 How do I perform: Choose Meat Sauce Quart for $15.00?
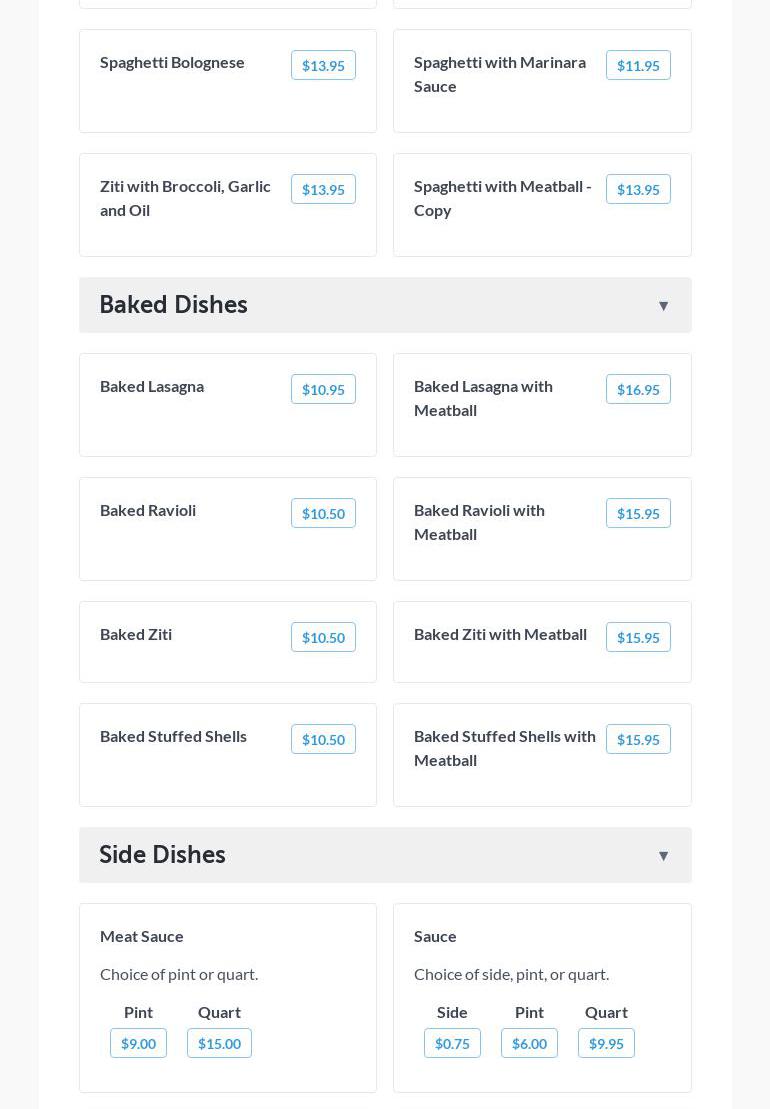click(x=219, y=1044)
